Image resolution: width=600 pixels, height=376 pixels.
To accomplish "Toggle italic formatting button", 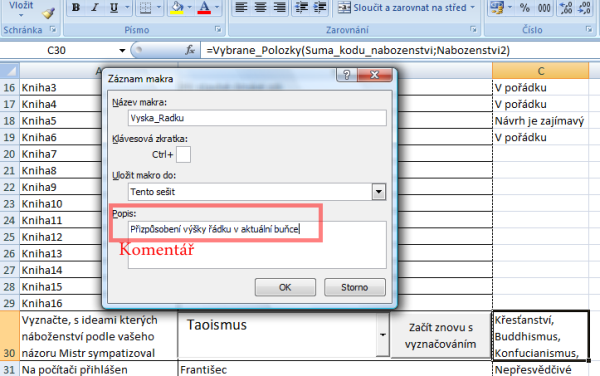I will click(95, 7).
